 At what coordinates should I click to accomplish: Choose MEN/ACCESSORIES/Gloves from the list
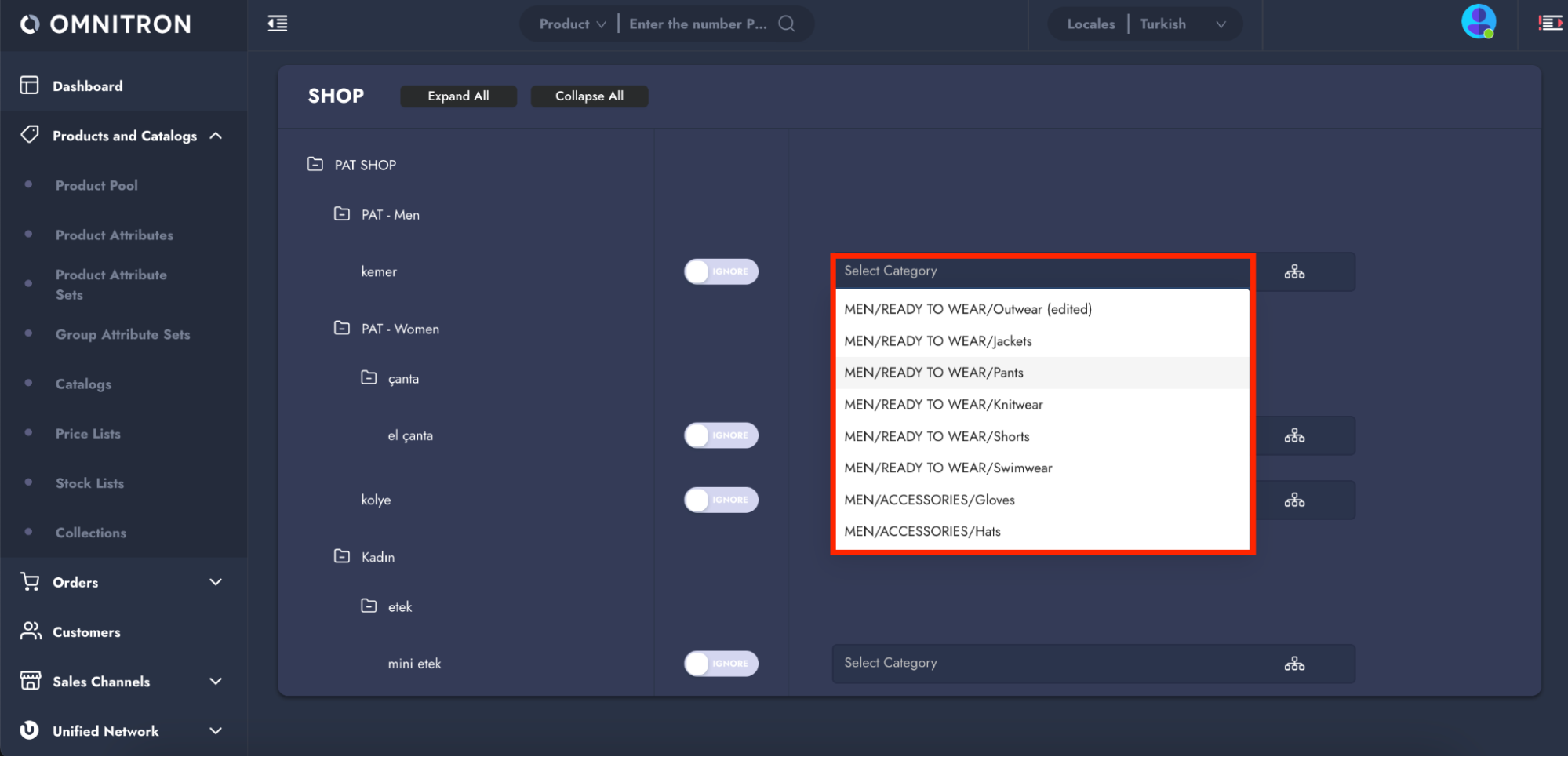[x=930, y=500]
